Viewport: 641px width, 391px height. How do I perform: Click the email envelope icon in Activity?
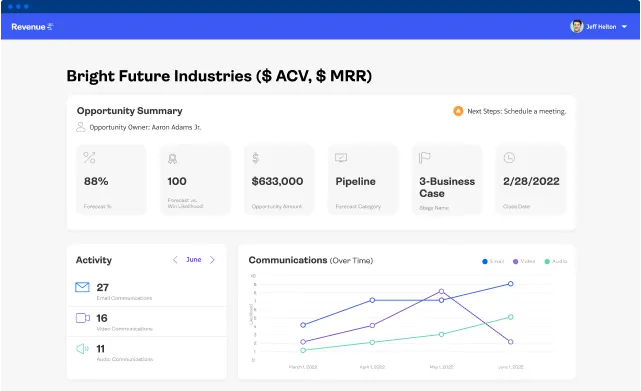coord(82,287)
